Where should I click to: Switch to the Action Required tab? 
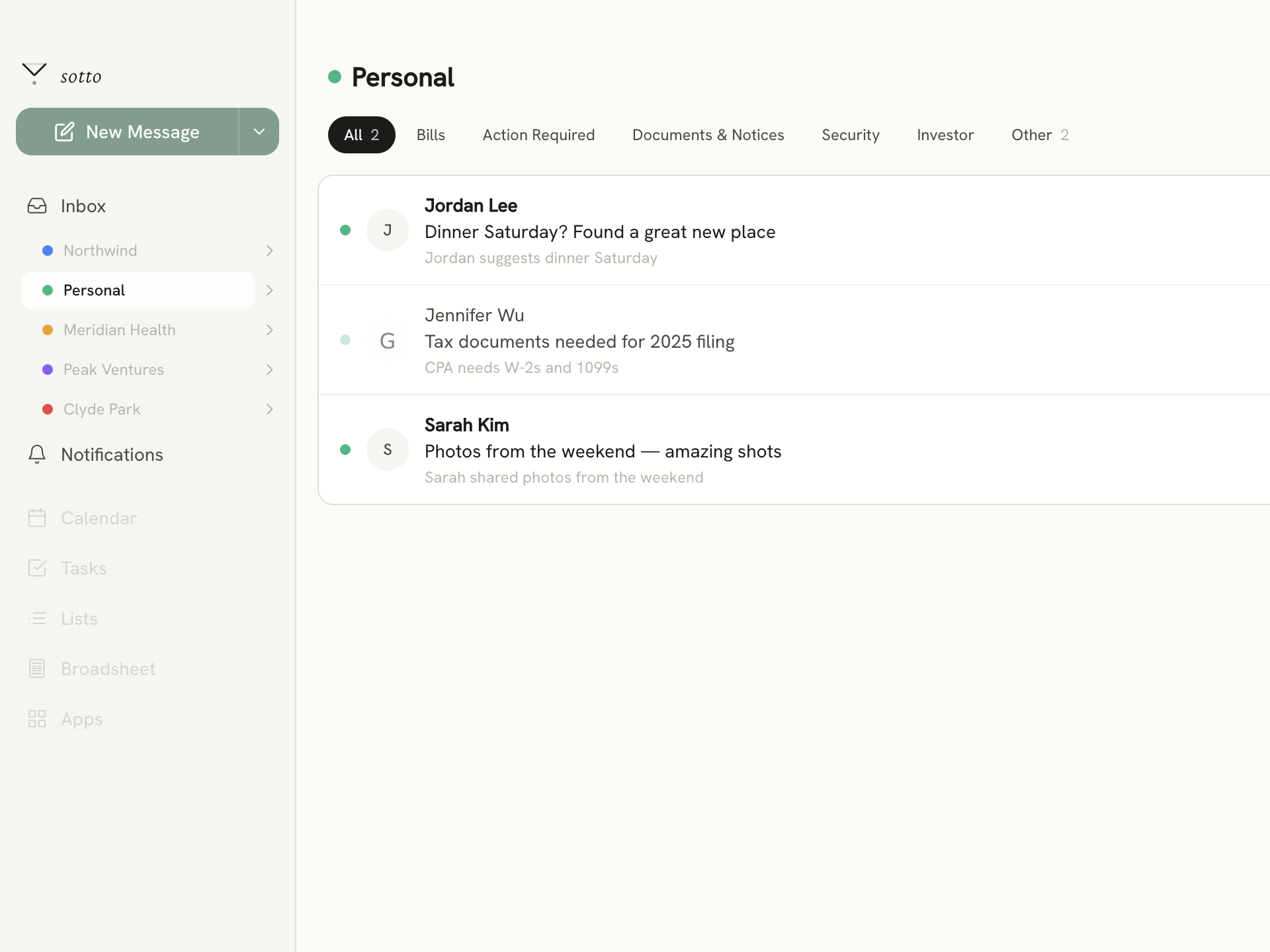[x=538, y=135]
